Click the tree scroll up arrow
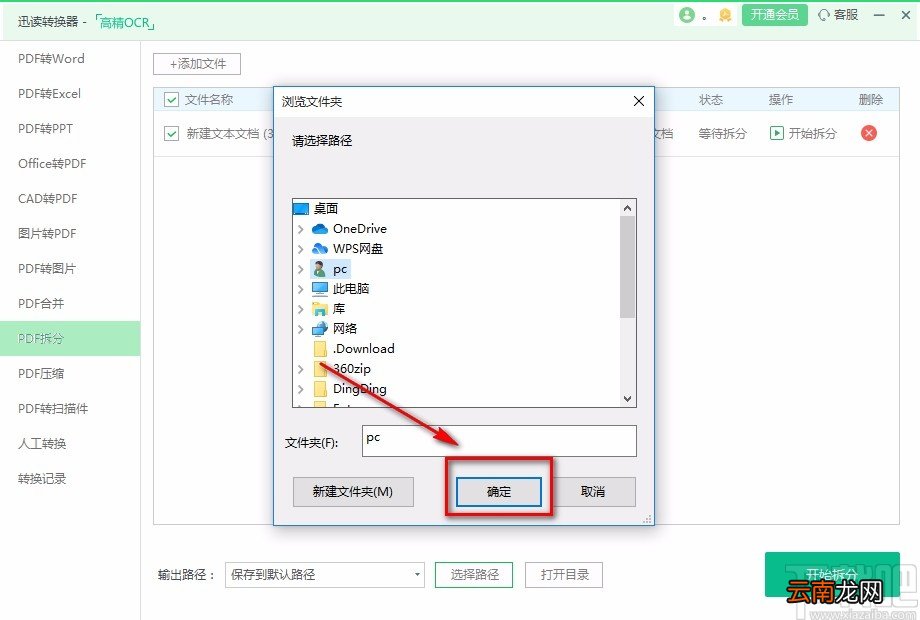Screen dimensions: 920x620 click(627, 208)
